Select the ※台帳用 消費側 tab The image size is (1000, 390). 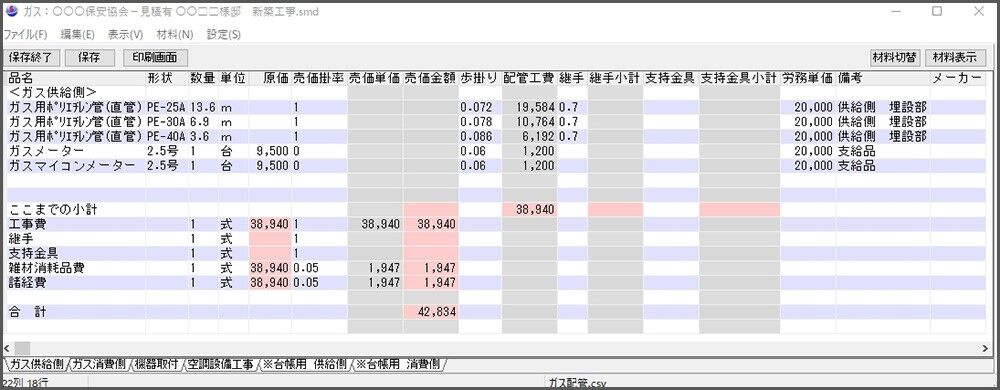tap(399, 364)
